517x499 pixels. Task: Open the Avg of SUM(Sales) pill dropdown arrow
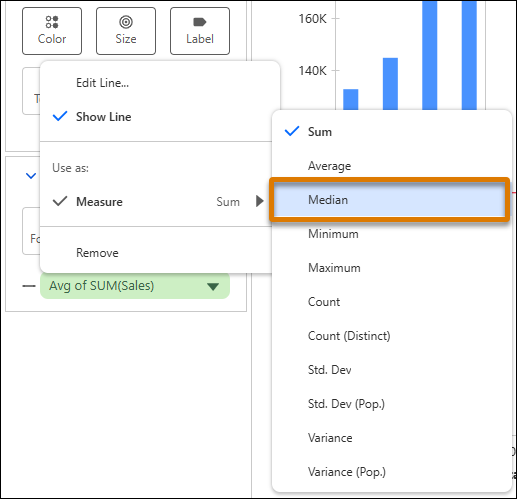(x=213, y=286)
